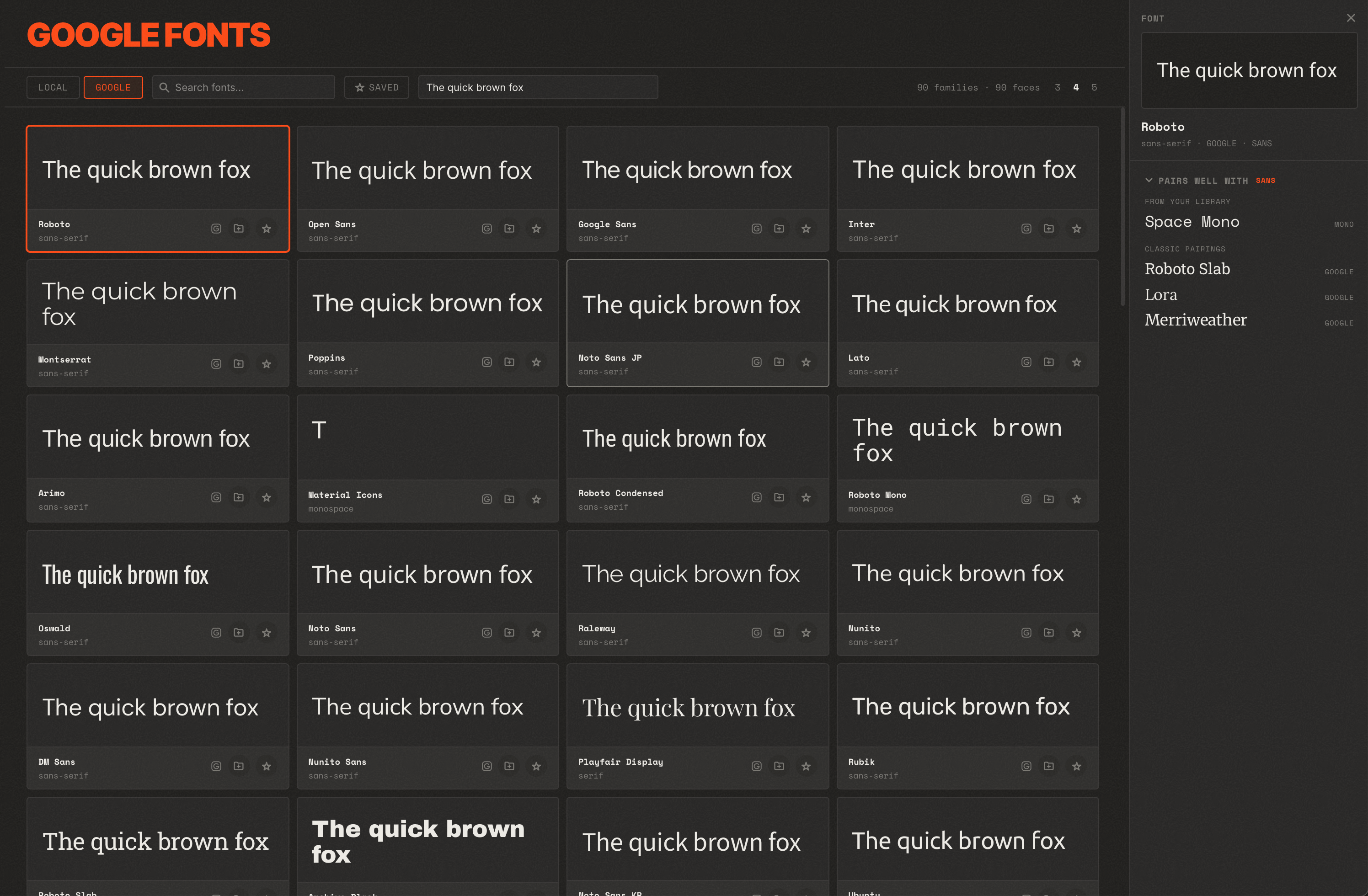Pick the Roboto Slab classic pairing
The image size is (1368, 896).
(1249, 270)
